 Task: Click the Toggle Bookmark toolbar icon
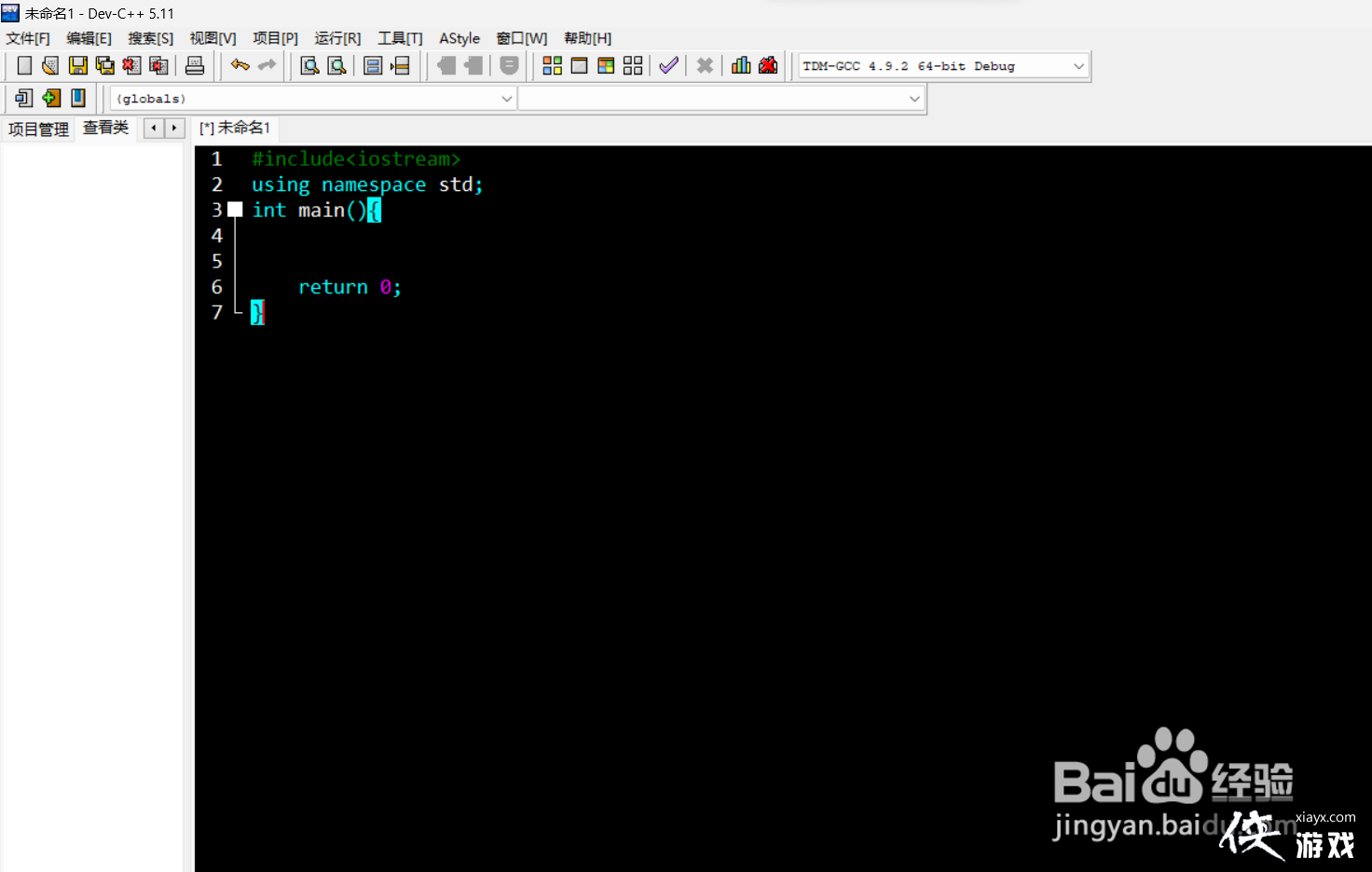373,65
